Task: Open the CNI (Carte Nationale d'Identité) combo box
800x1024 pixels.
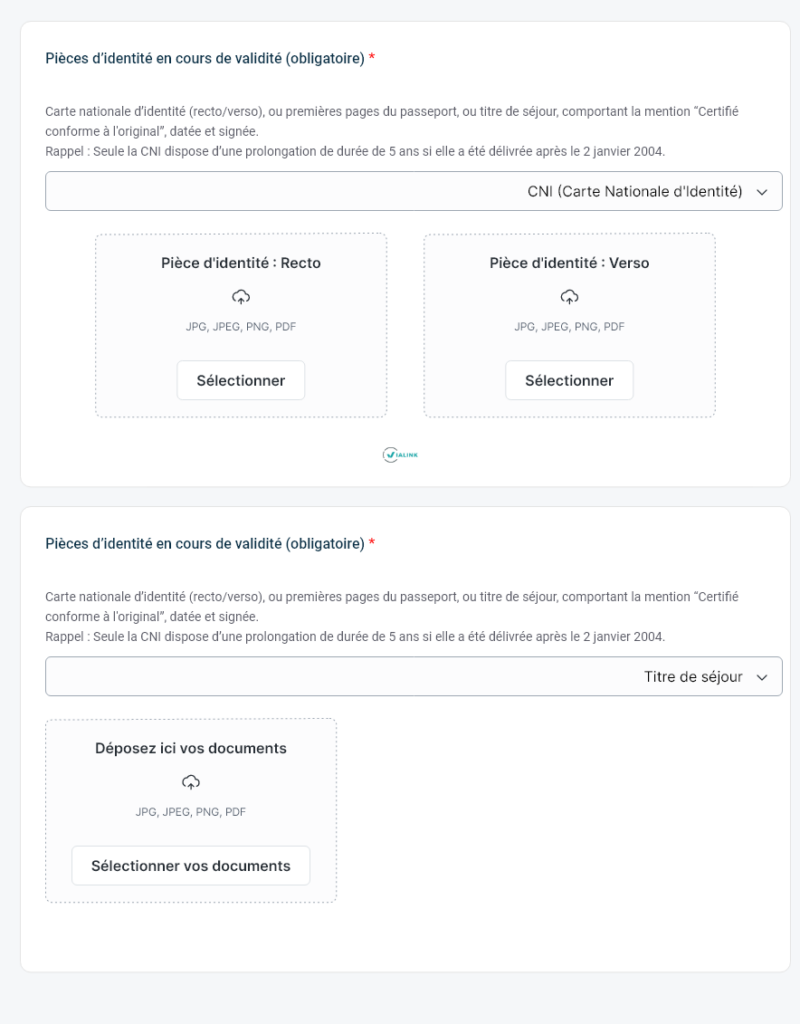Action: [413, 191]
